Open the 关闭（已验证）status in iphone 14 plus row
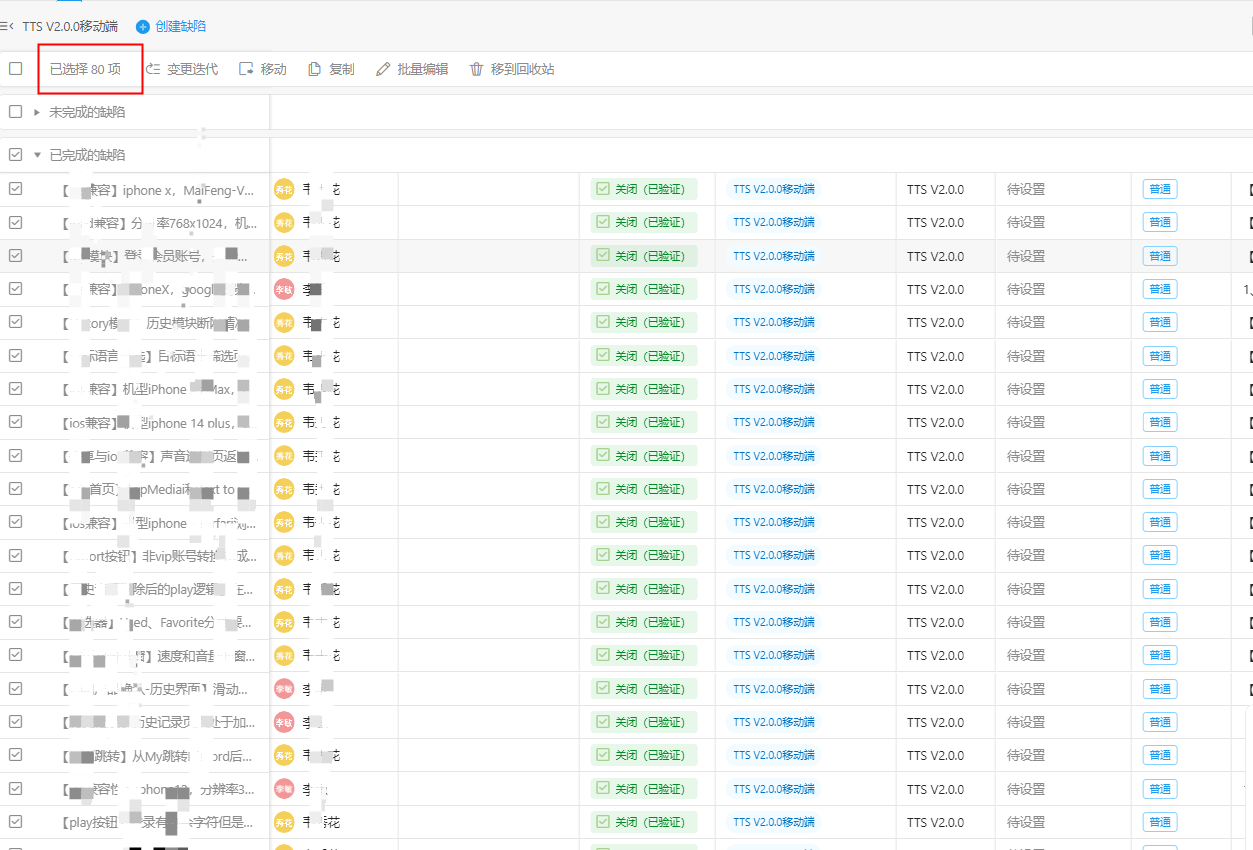The height and width of the screenshot is (850, 1253). (x=644, y=422)
